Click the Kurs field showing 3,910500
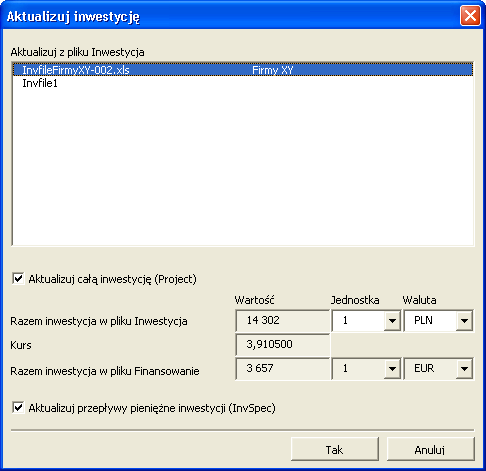The width and height of the screenshot is (486, 471). [283, 345]
